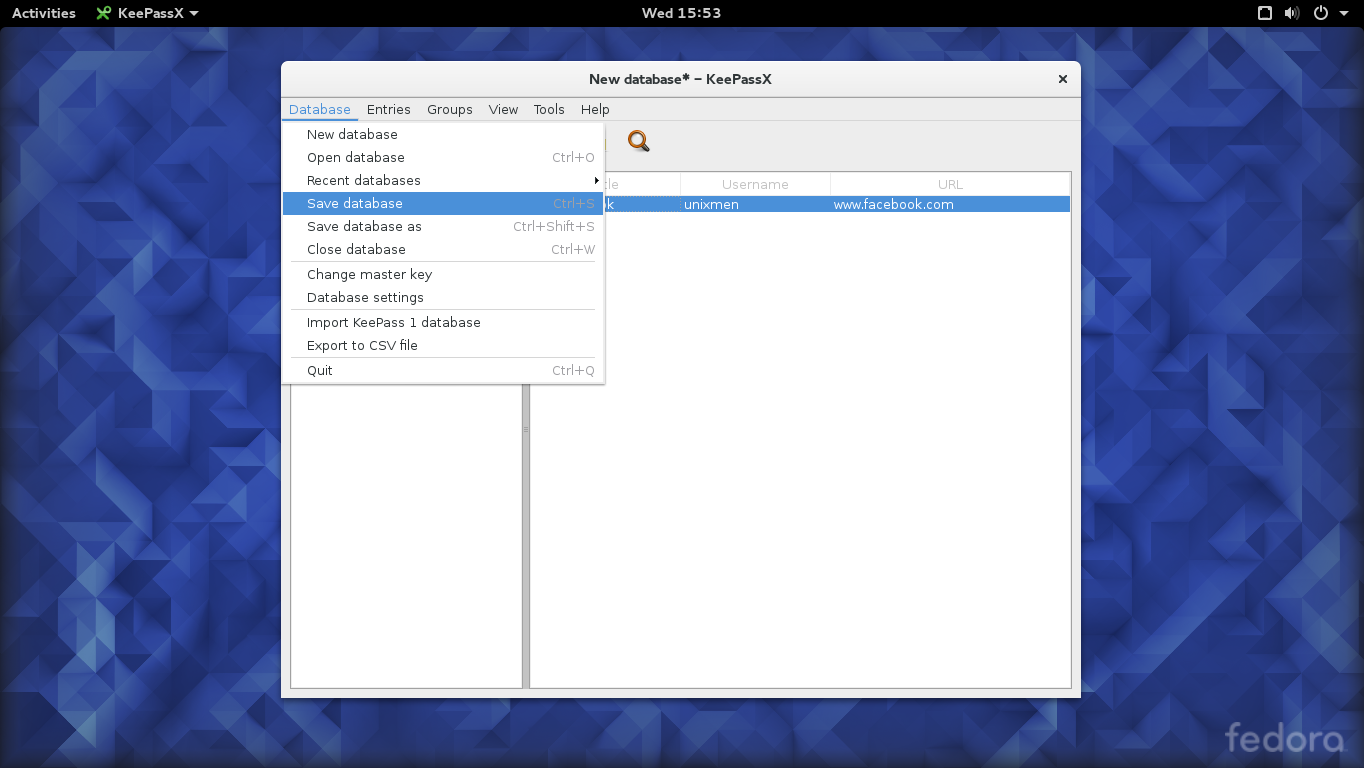This screenshot has height=768, width=1364.
Task: Choose Save database as
Action: click(443, 226)
